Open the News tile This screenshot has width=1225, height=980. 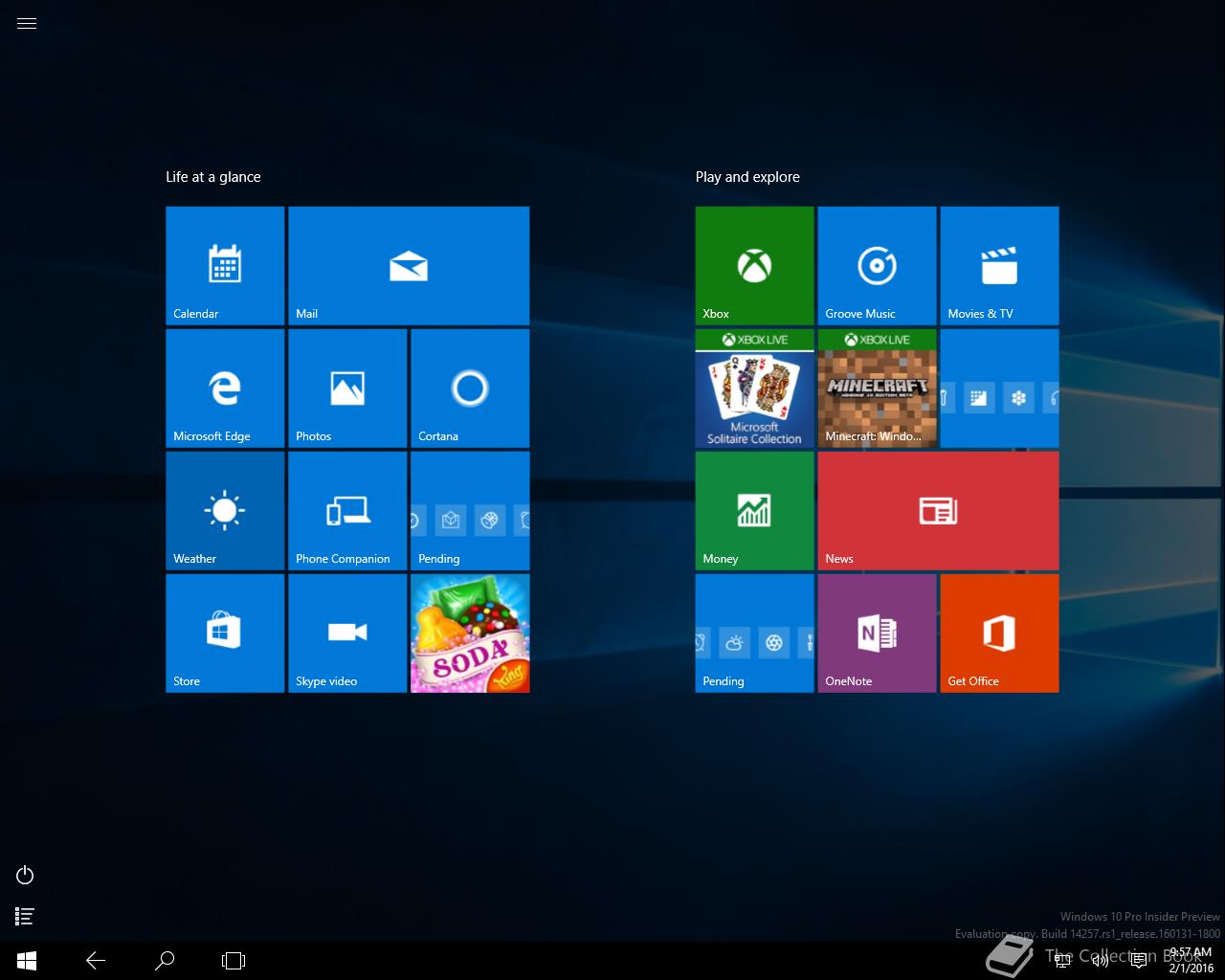pos(939,511)
